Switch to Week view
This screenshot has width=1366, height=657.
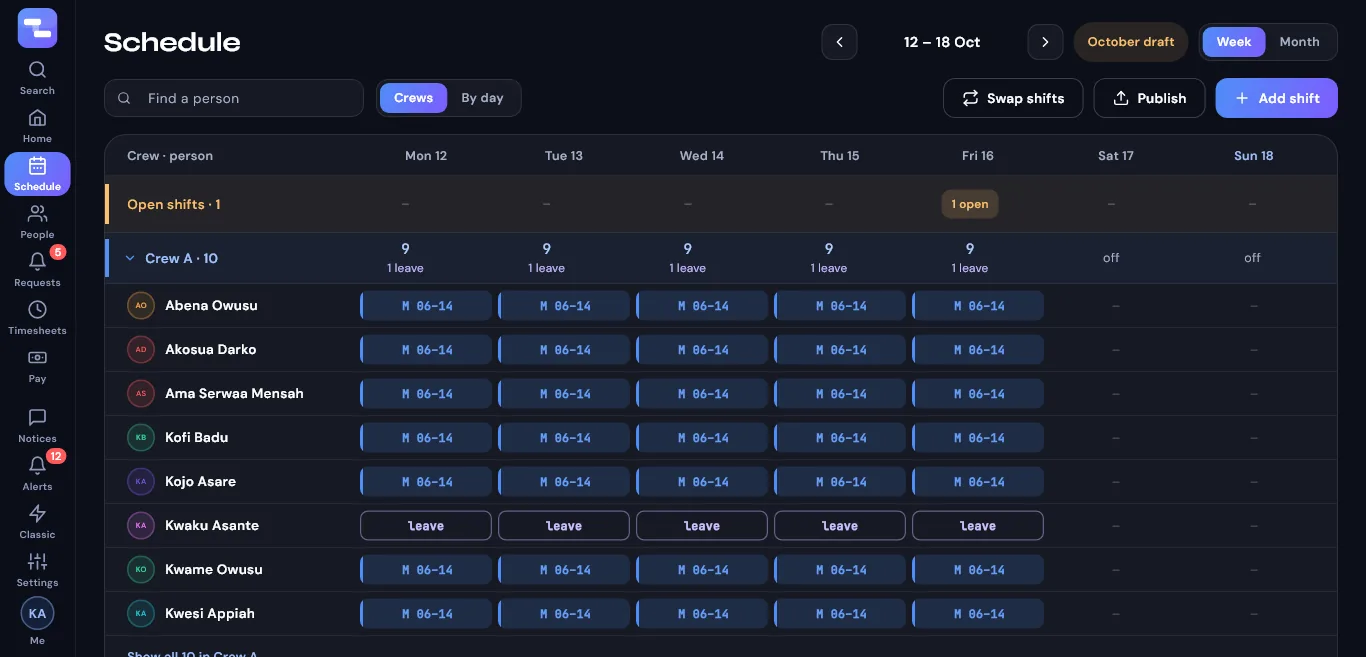(x=1234, y=42)
